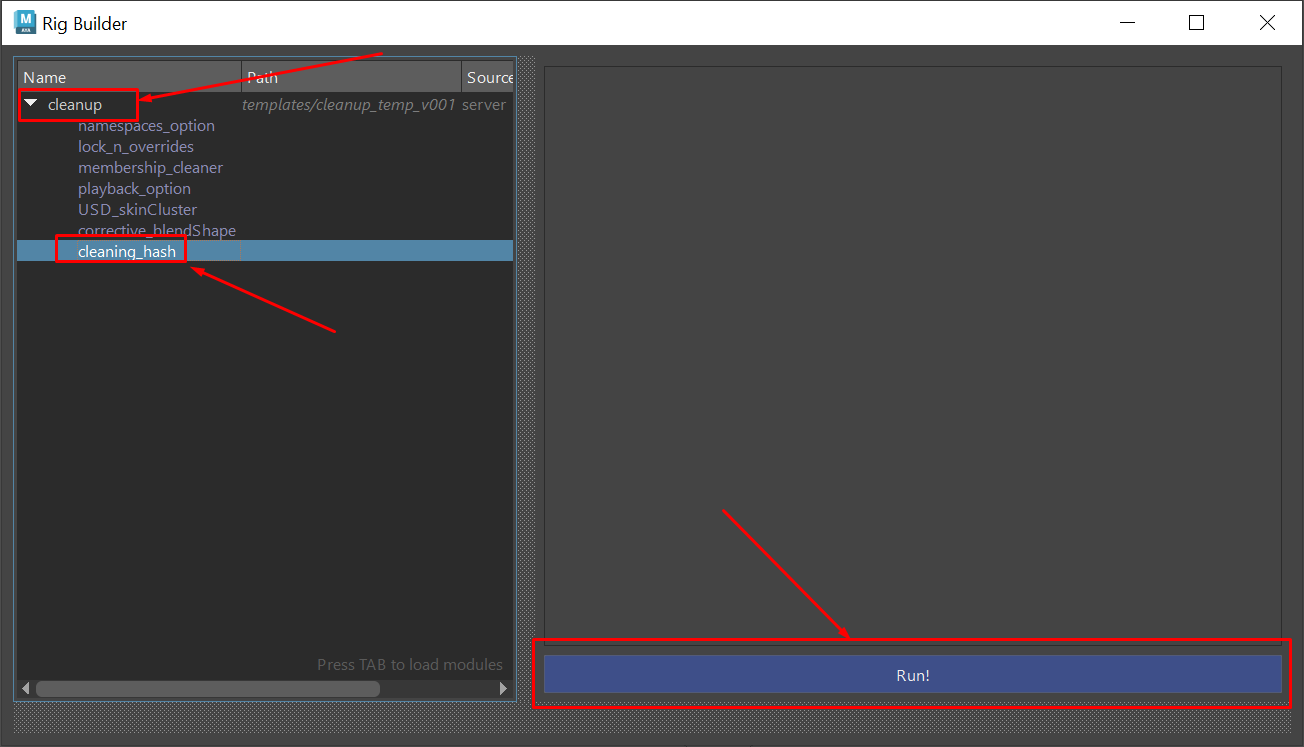
Task: Click the Name column header
Action: (x=129, y=77)
